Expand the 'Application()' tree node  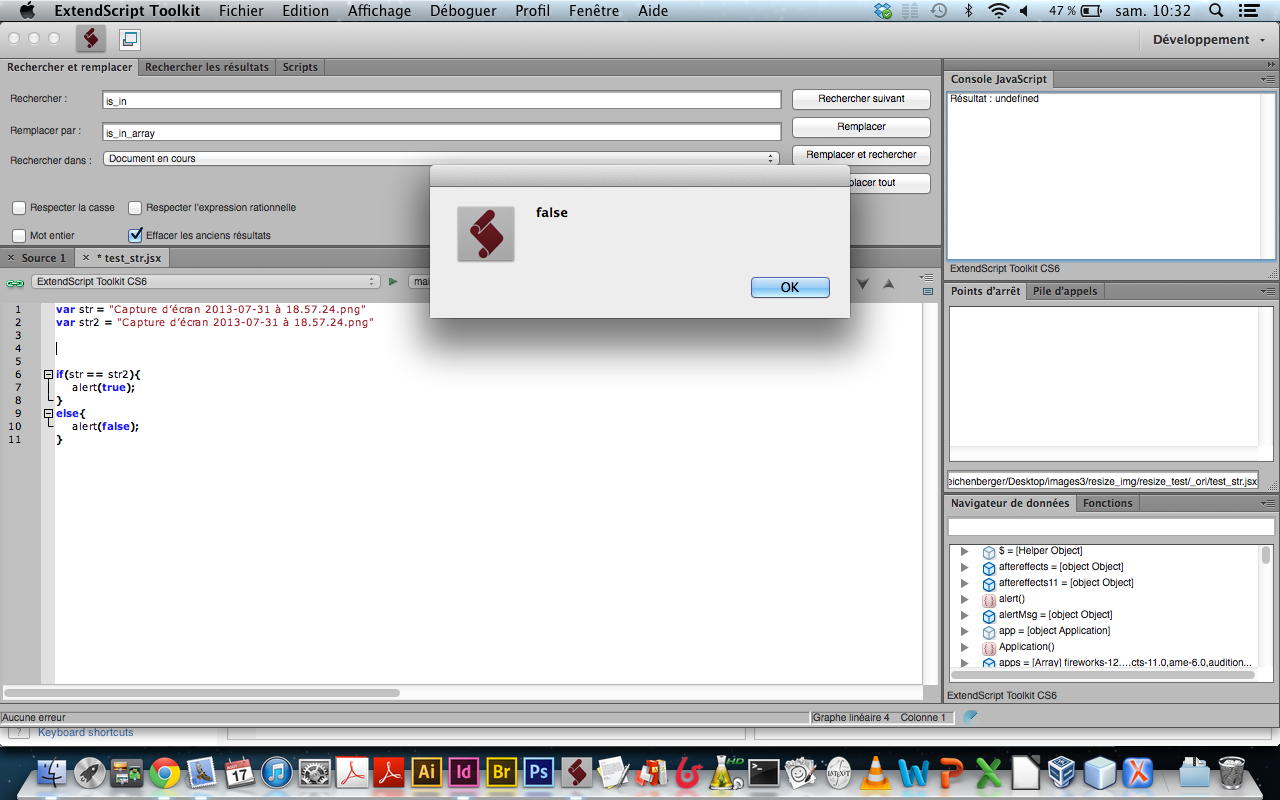pyautogui.click(x=965, y=647)
